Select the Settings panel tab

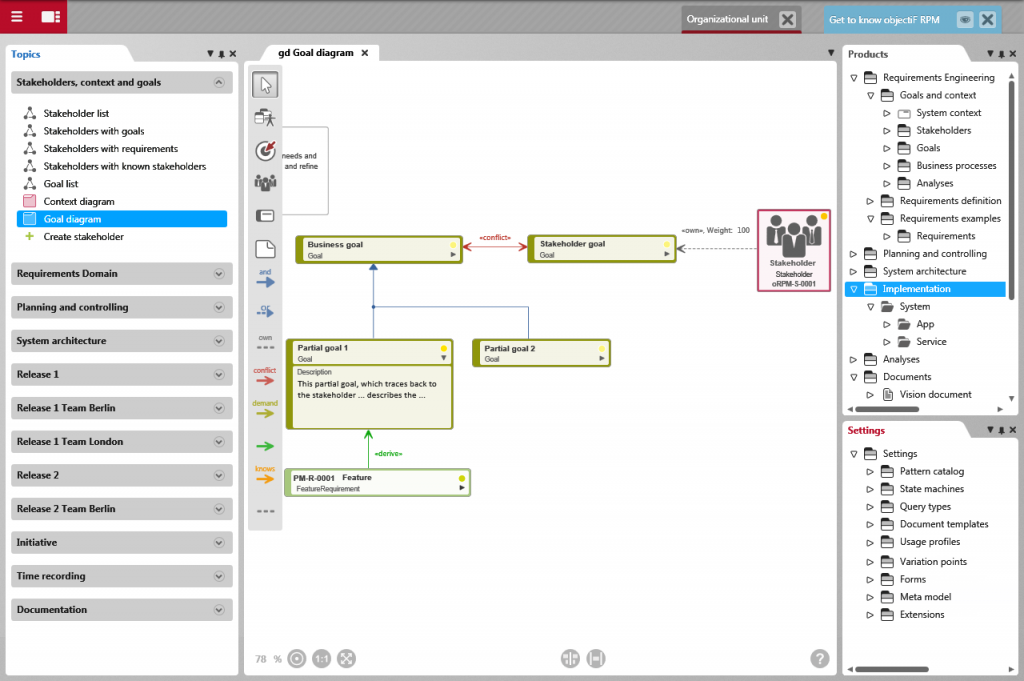(866, 430)
